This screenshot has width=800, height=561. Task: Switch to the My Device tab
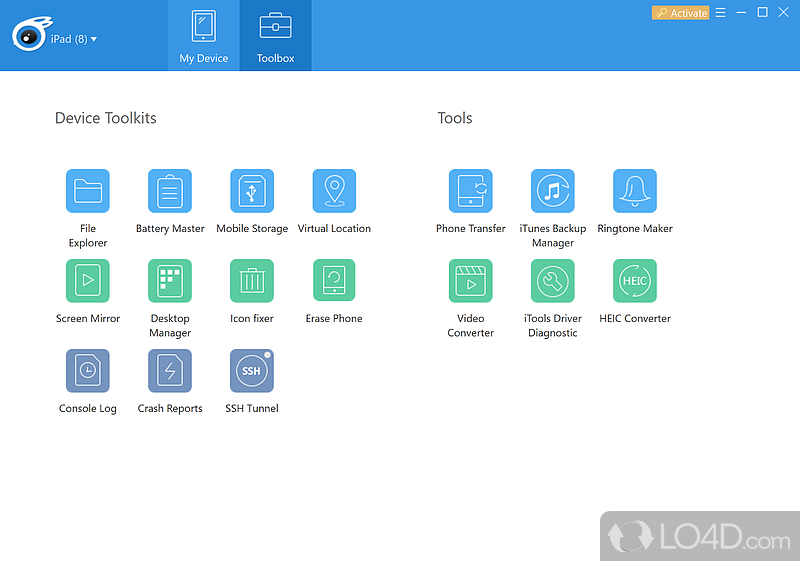click(204, 36)
